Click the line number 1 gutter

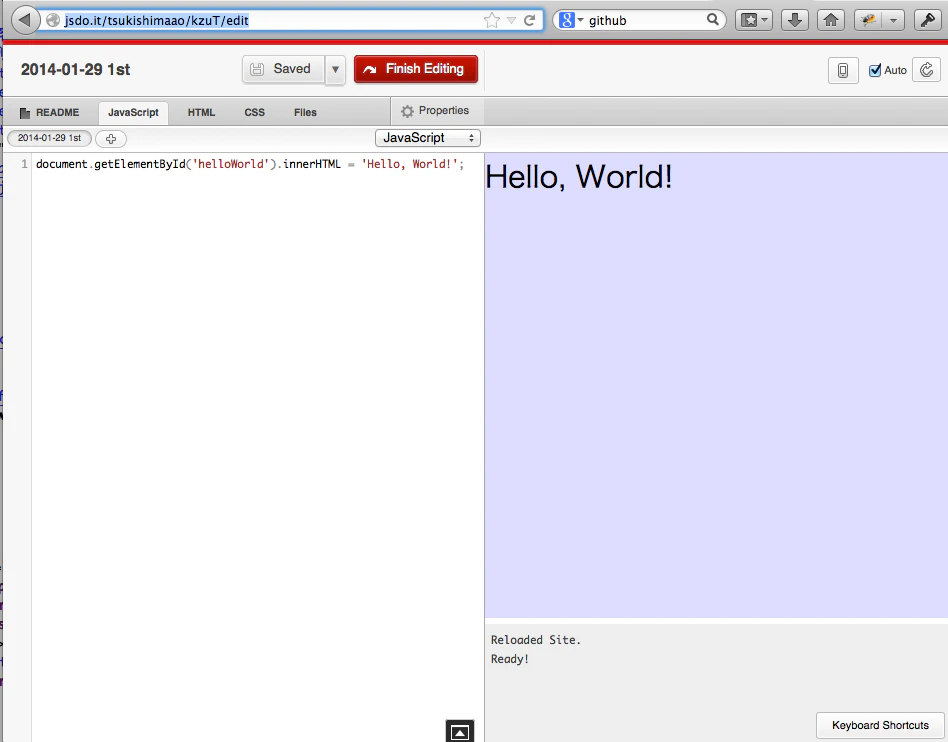(x=24, y=164)
